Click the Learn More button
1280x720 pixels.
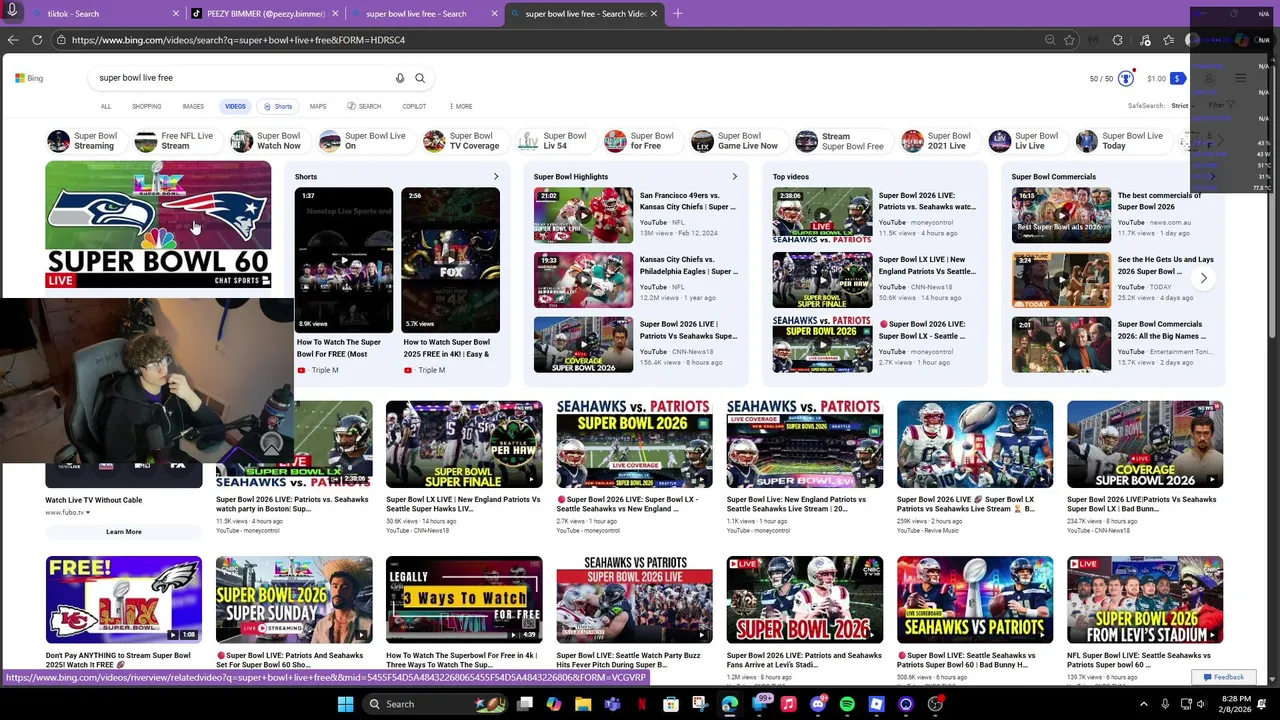[x=124, y=532]
